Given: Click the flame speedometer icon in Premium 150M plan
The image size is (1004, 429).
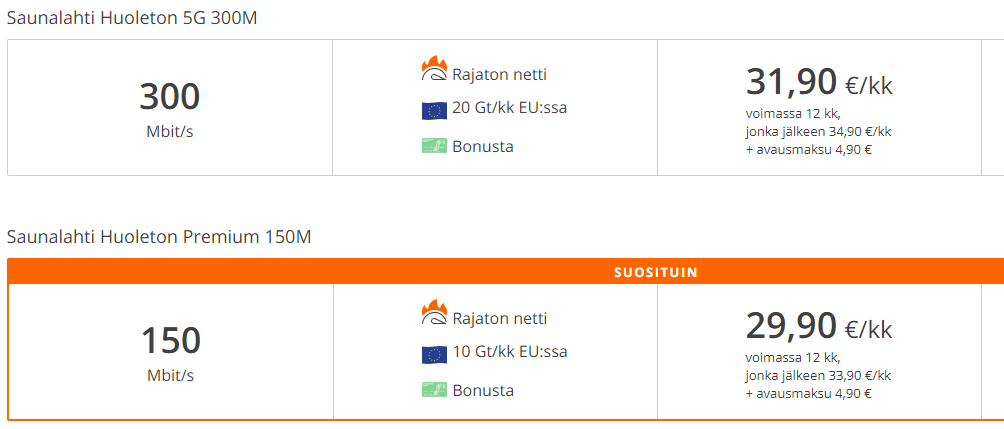Looking at the screenshot, I should coord(433,312).
